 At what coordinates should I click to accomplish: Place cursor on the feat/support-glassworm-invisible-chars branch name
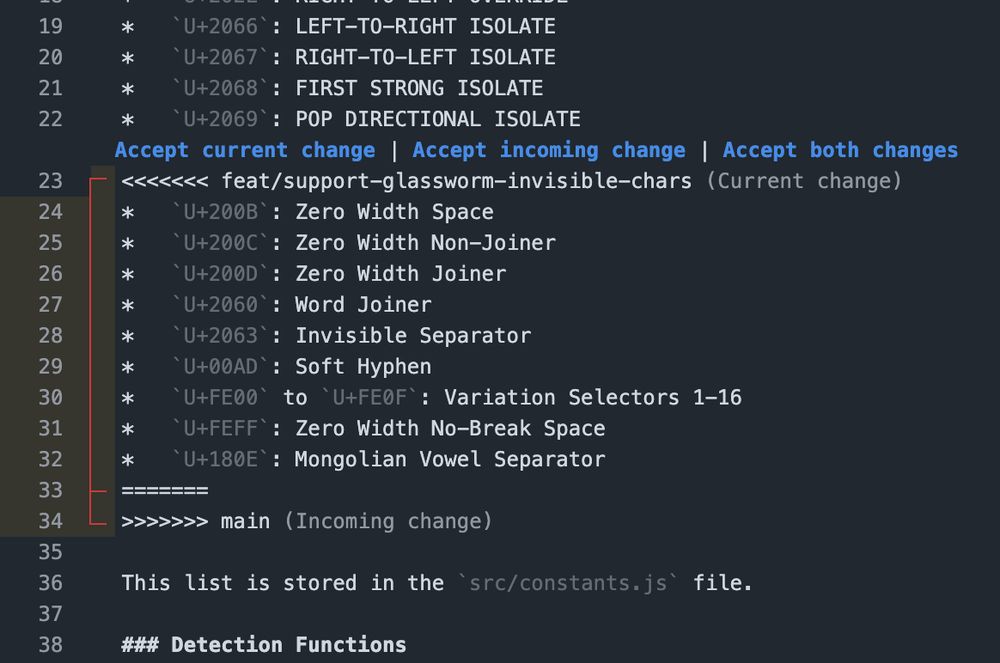(x=456, y=181)
